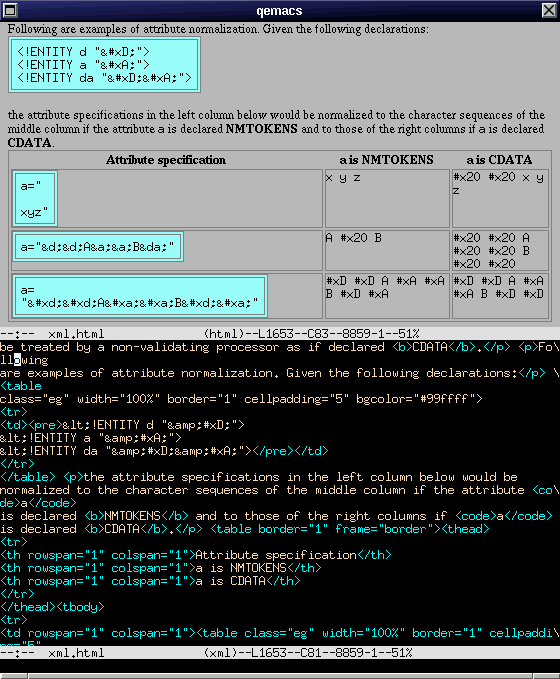Place cursor on <table tag in source
Viewport: 560px width, 679px height.
[21, 386]
